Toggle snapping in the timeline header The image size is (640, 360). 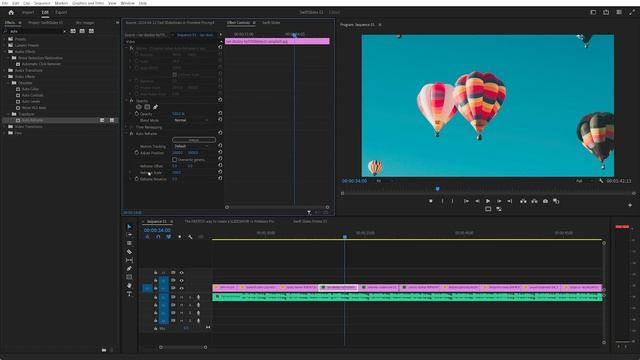point(158,237)
